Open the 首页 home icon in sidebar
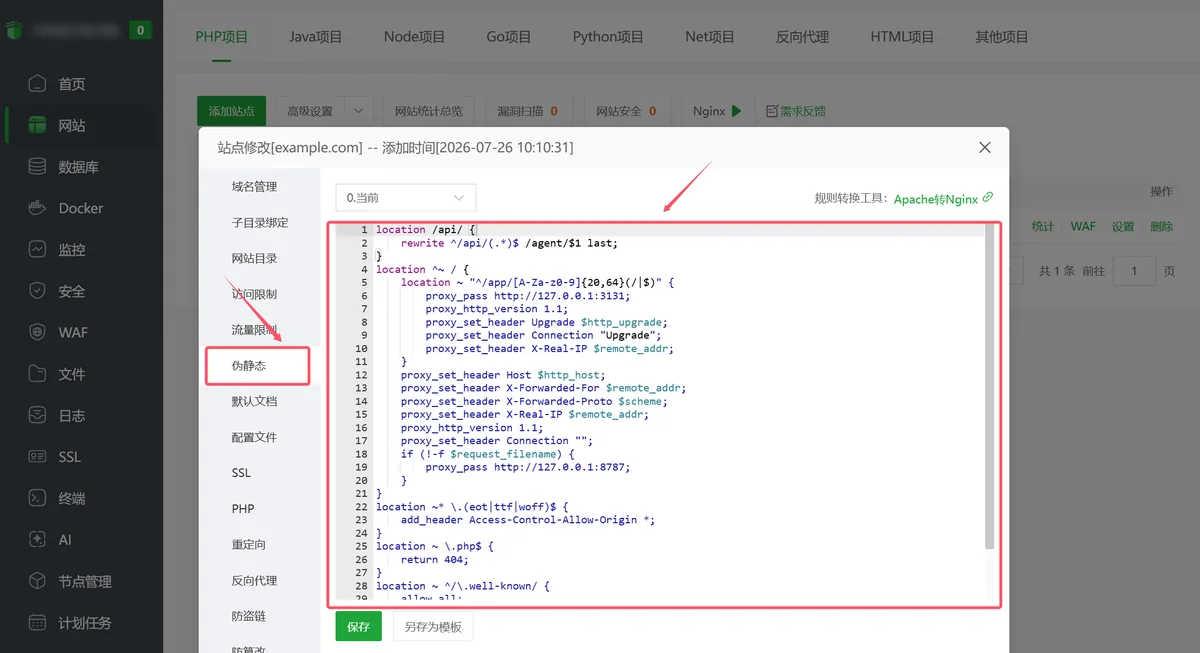This screenshot has width=1200, height=653. 38,84
